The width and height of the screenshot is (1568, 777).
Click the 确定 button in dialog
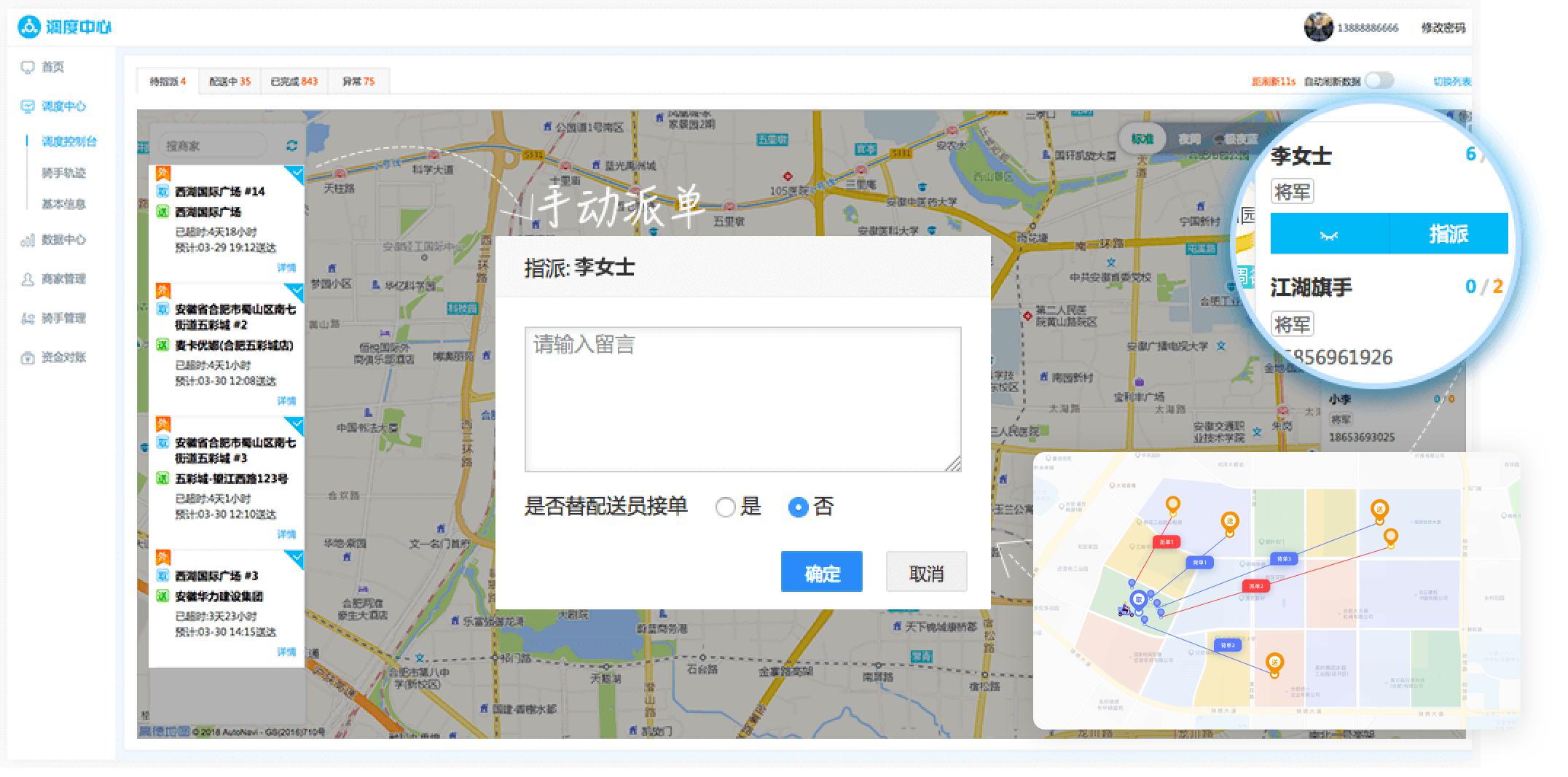[821, 572]
